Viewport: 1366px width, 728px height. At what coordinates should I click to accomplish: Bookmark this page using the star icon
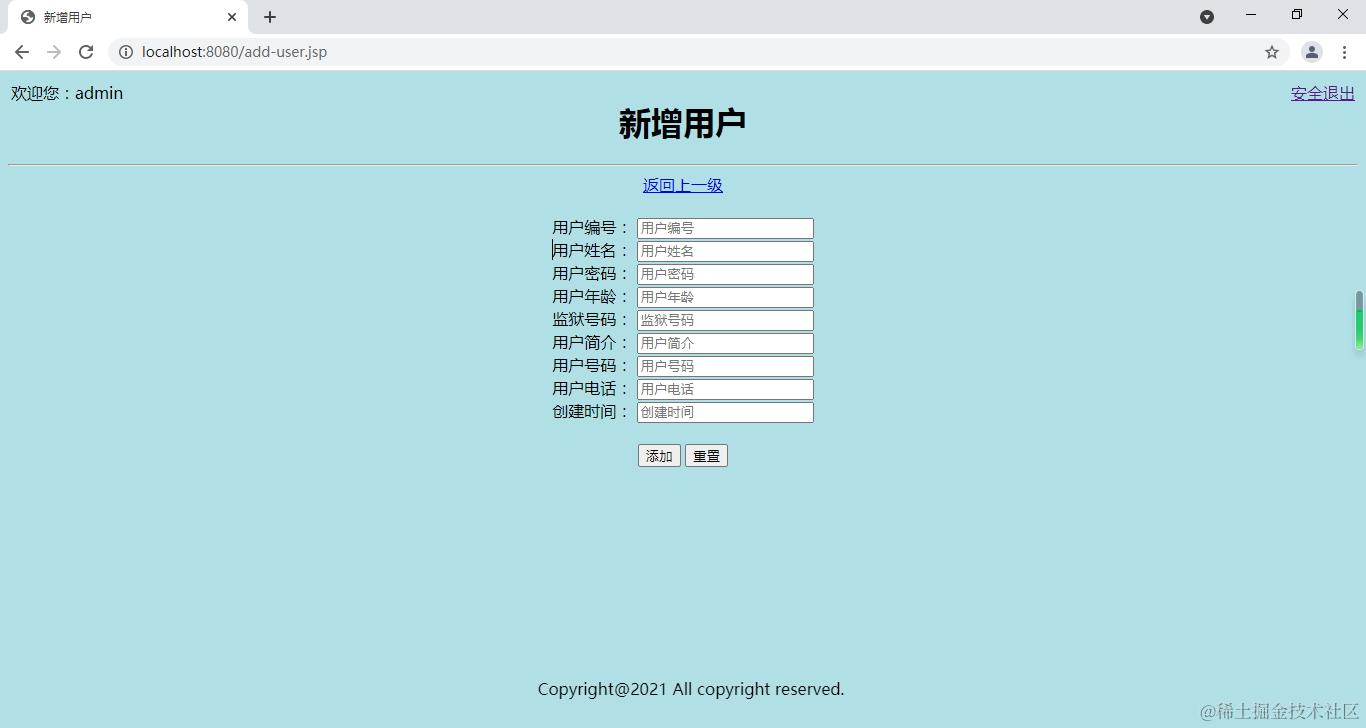click(1270, 52)
